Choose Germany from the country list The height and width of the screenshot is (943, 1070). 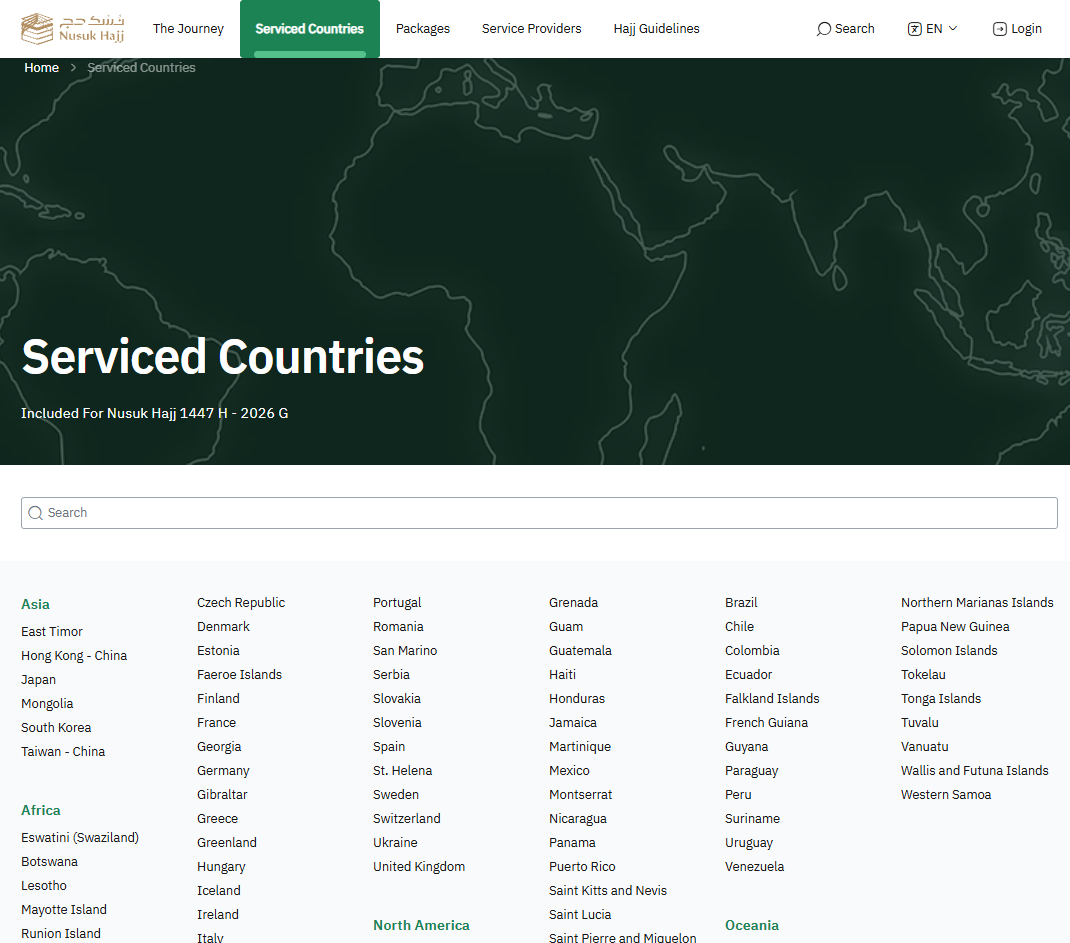[223, 770]
